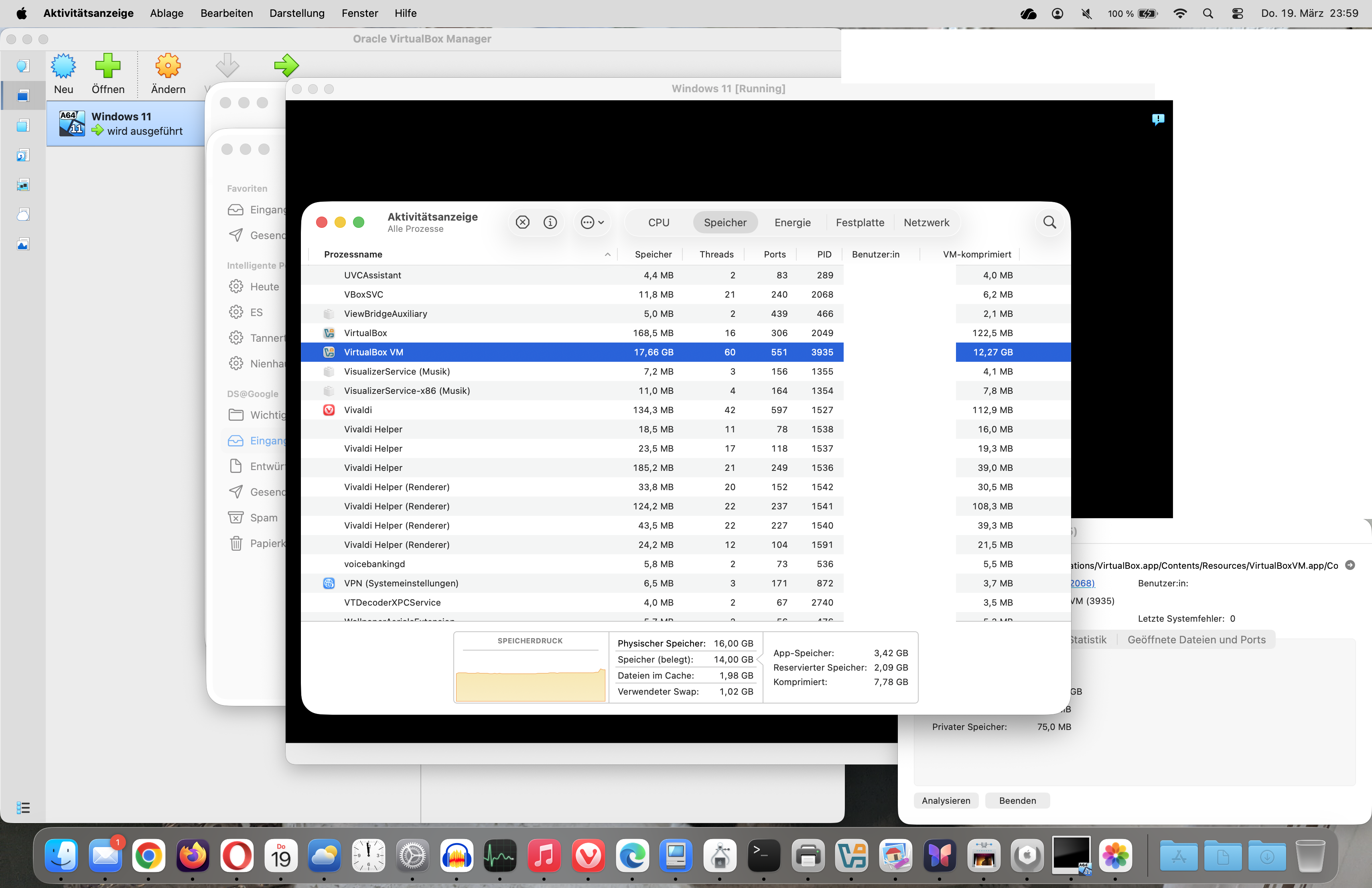
Task: Open Audacity from the Dock
Action: [457, 855]
